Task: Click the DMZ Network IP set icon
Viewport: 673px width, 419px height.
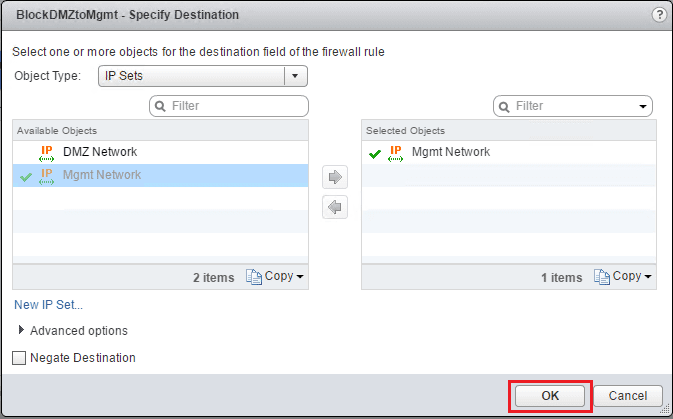Action: point(46,152)
